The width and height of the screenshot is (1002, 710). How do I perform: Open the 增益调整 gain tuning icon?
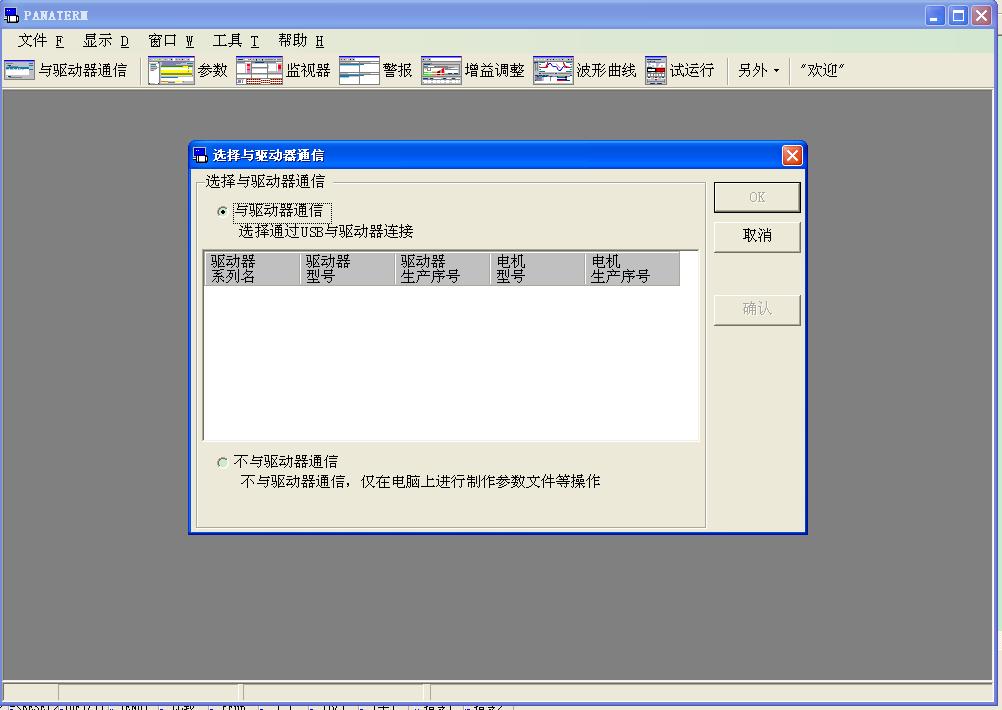pos(441,70)
